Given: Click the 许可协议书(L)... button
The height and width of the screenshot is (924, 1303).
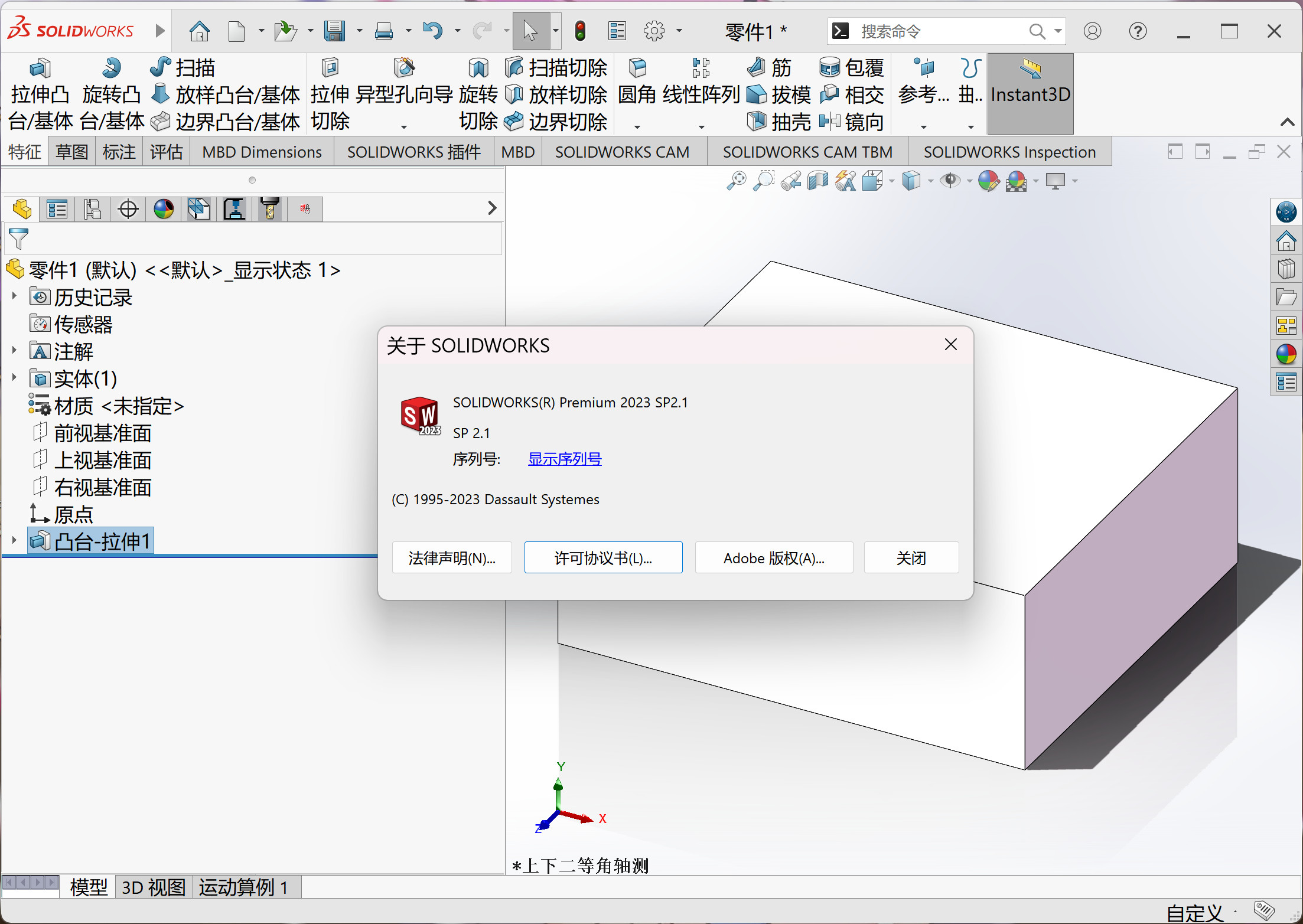Looking at the screenshot, I should click(x=603, y=557).
